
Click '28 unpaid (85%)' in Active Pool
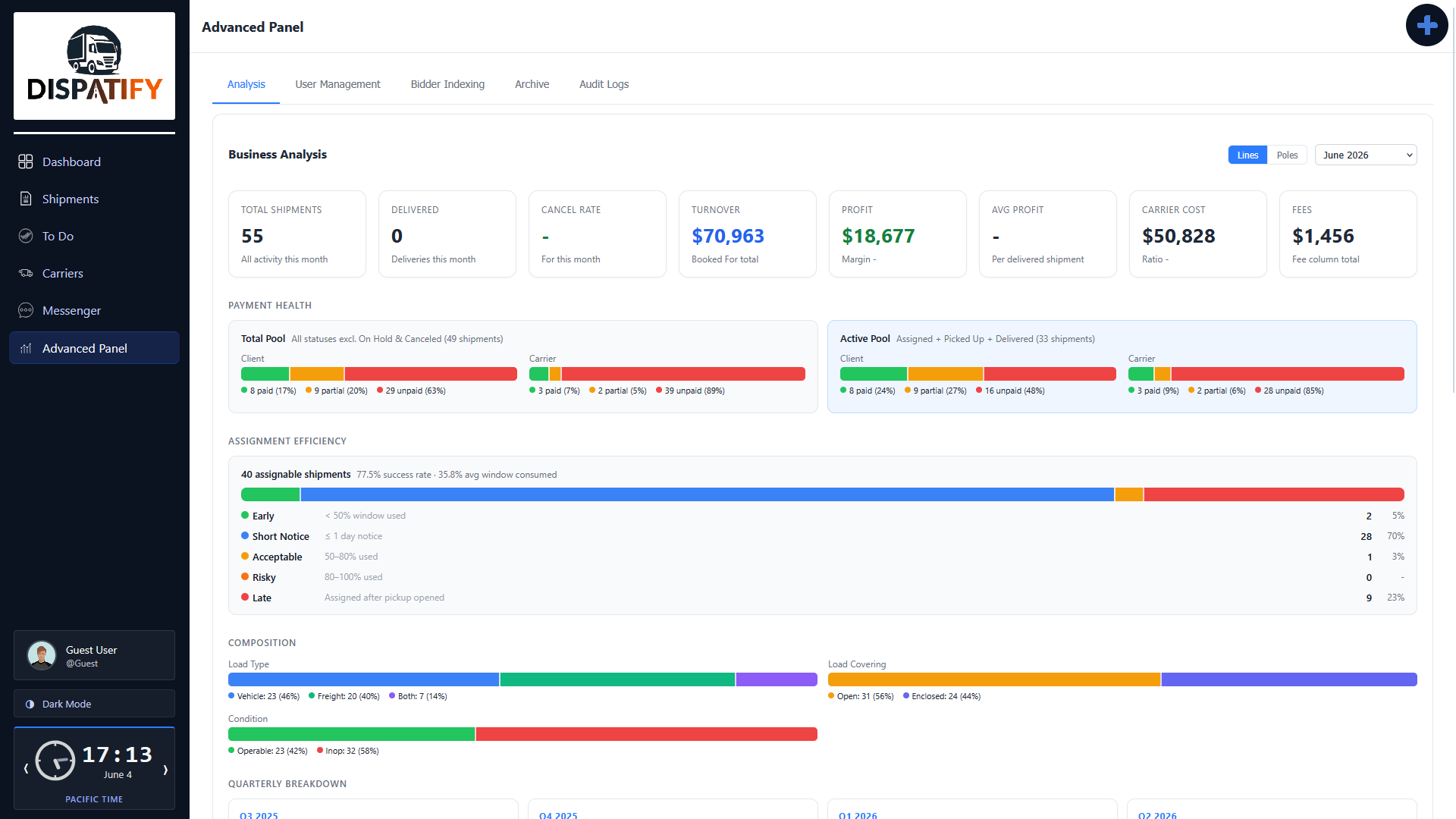tap(1294, 391)
